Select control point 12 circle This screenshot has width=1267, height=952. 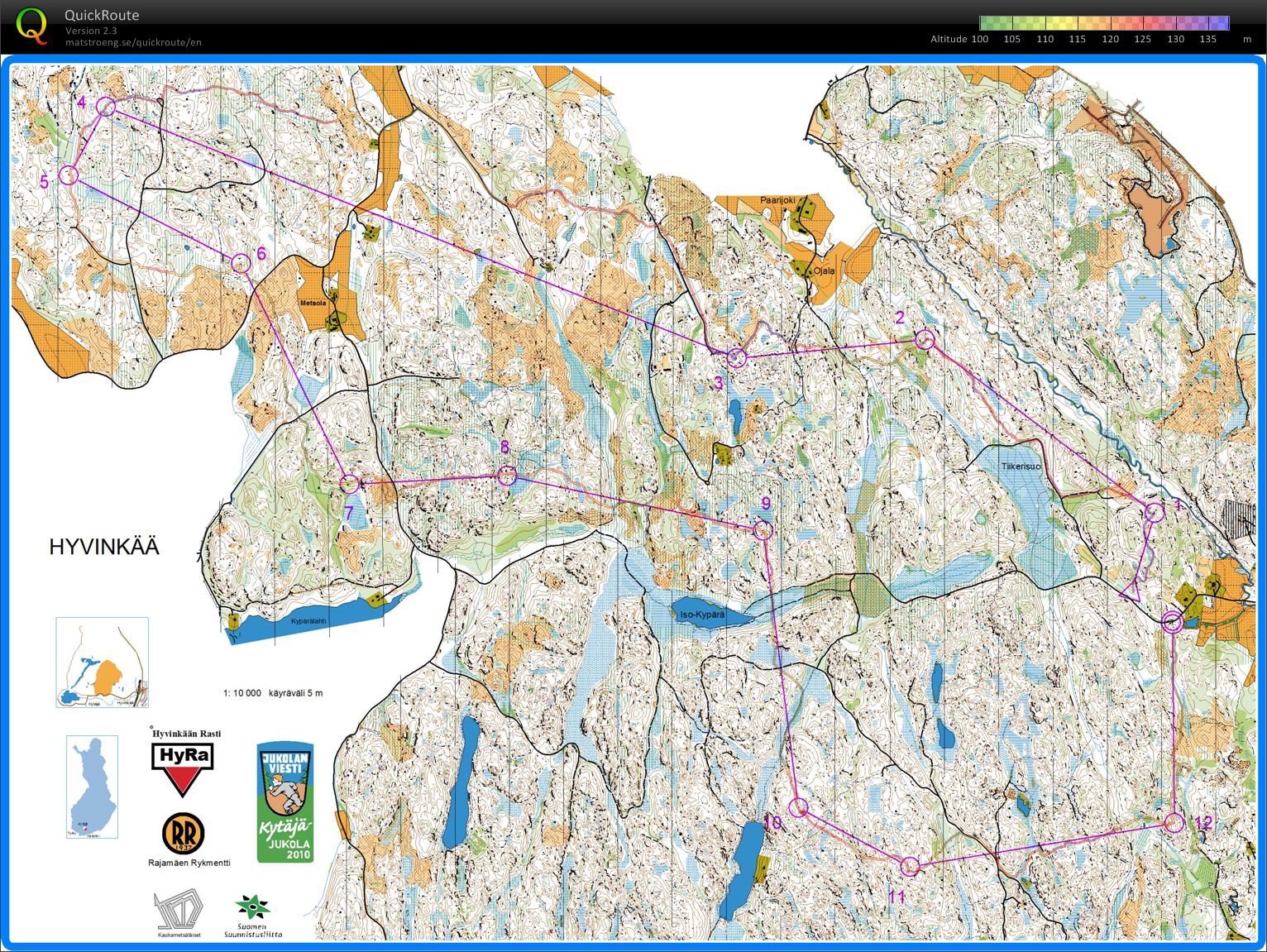click(1174, 822)
